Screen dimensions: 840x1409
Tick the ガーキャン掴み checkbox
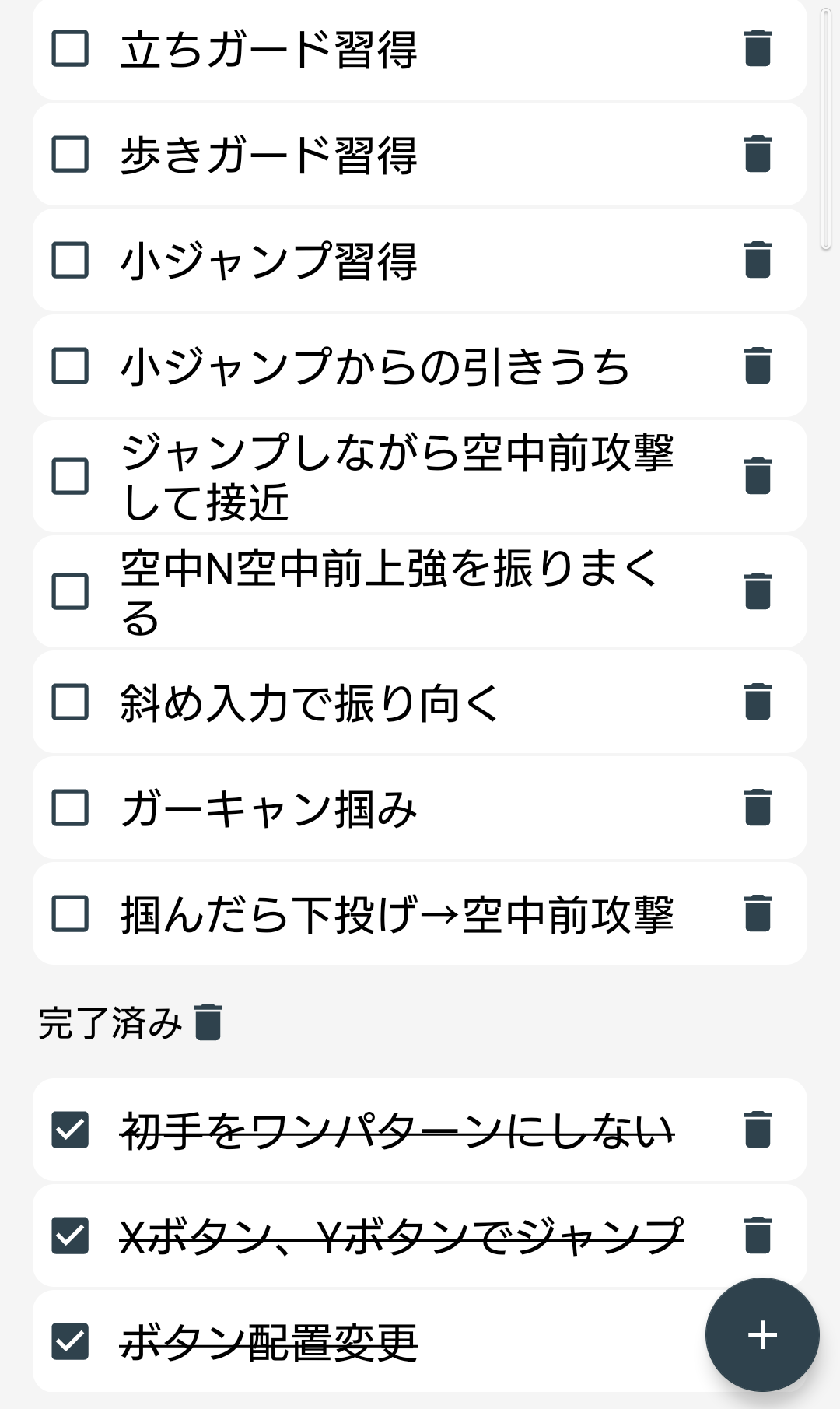click(70, 808)
